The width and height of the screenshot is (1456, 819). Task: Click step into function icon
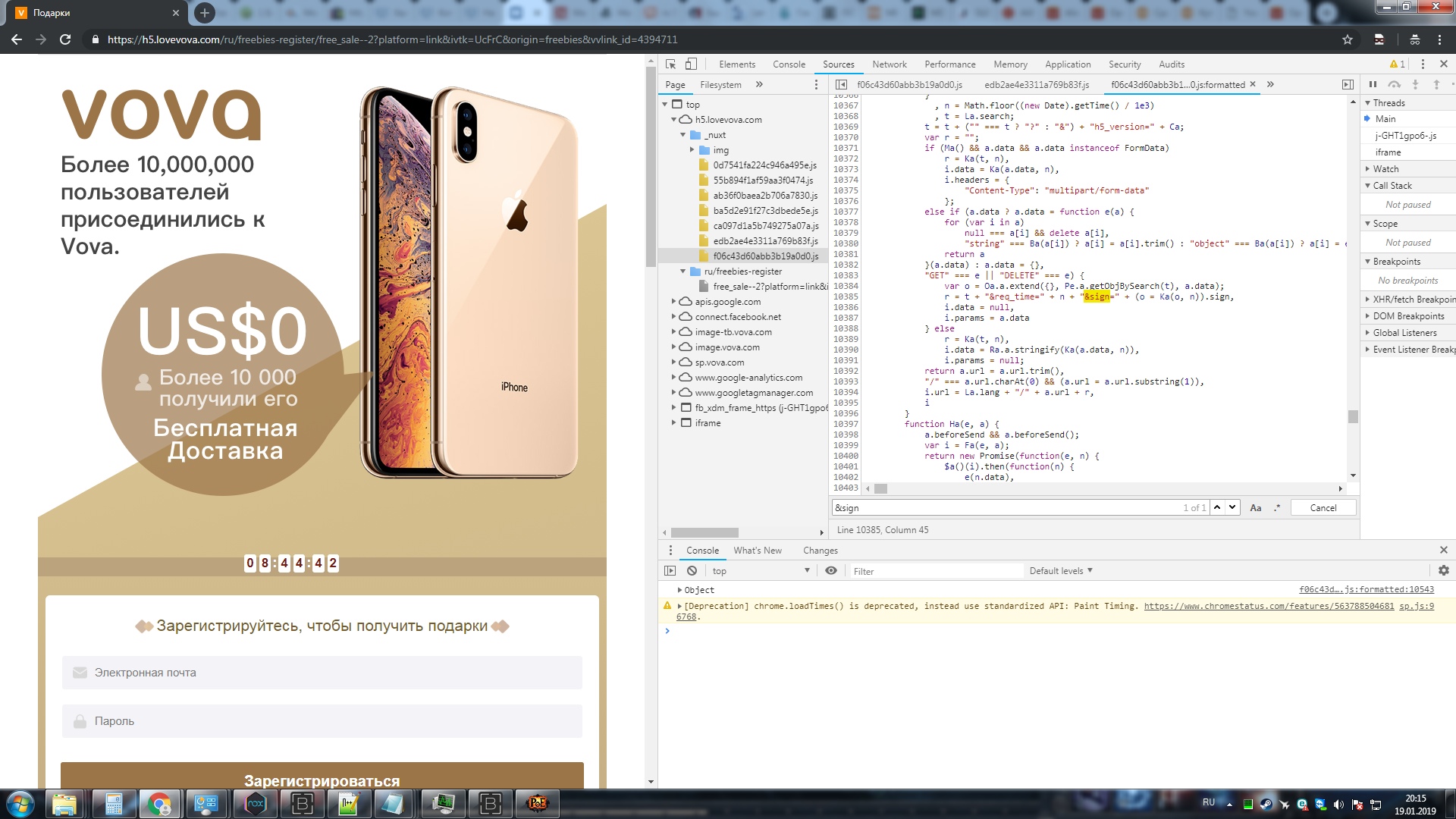(1415, 85)
